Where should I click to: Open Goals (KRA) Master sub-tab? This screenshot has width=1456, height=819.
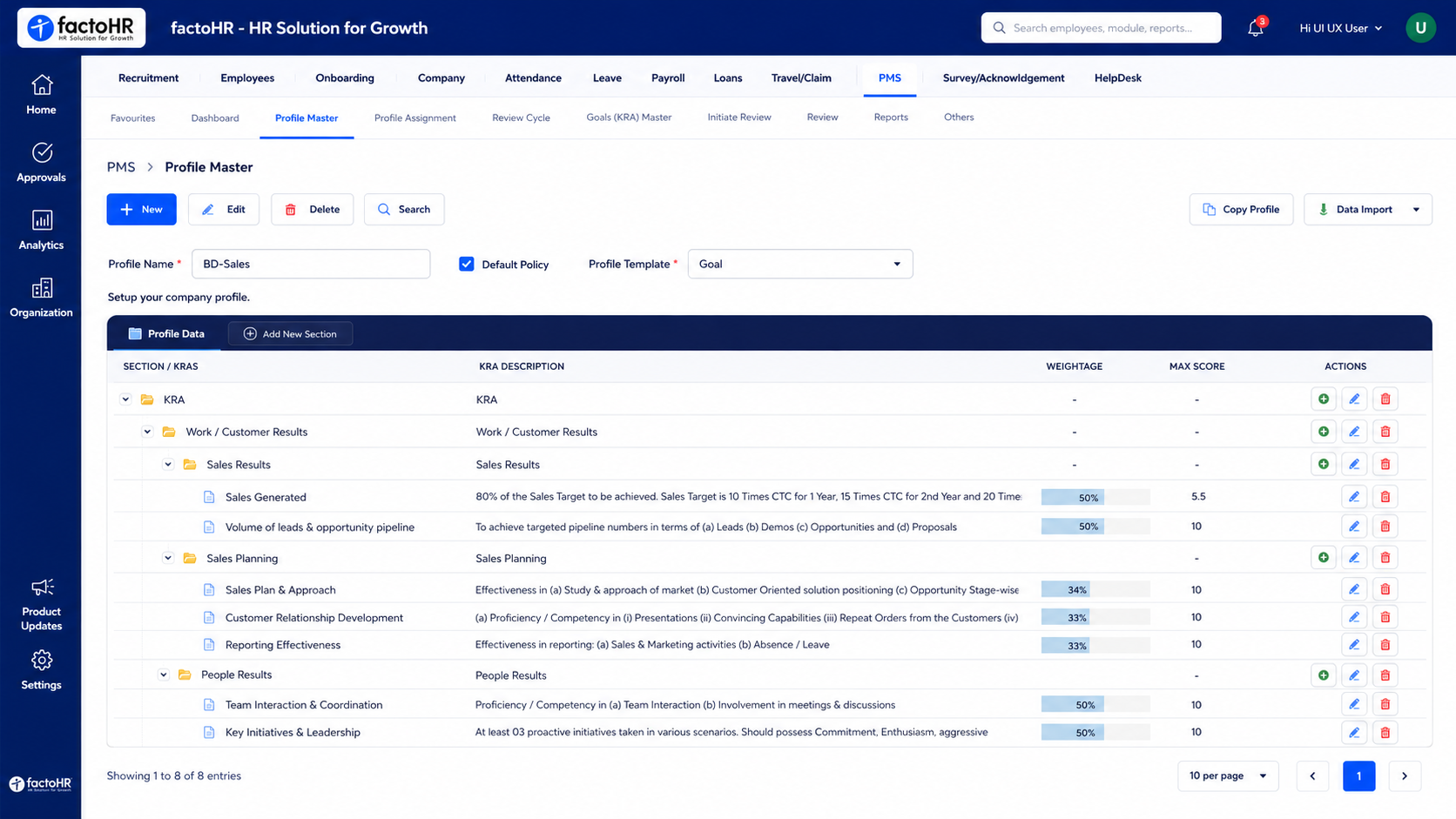click(629, 117)
